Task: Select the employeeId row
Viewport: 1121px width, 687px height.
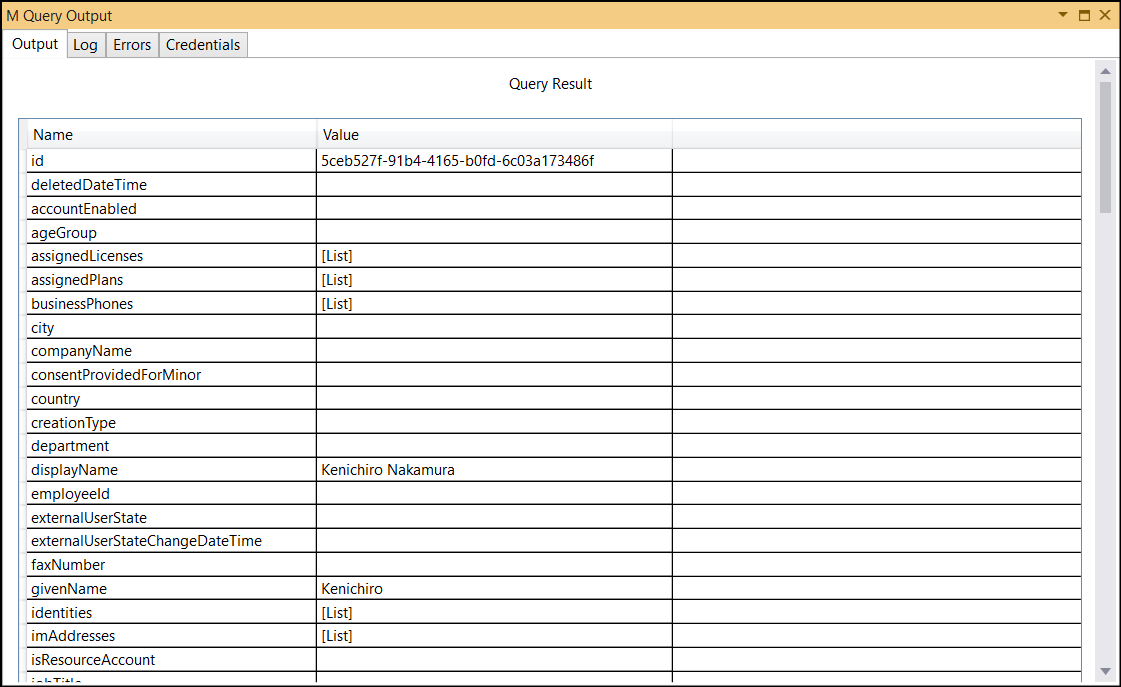Action: pyautogui.click(x=554, y=494)
